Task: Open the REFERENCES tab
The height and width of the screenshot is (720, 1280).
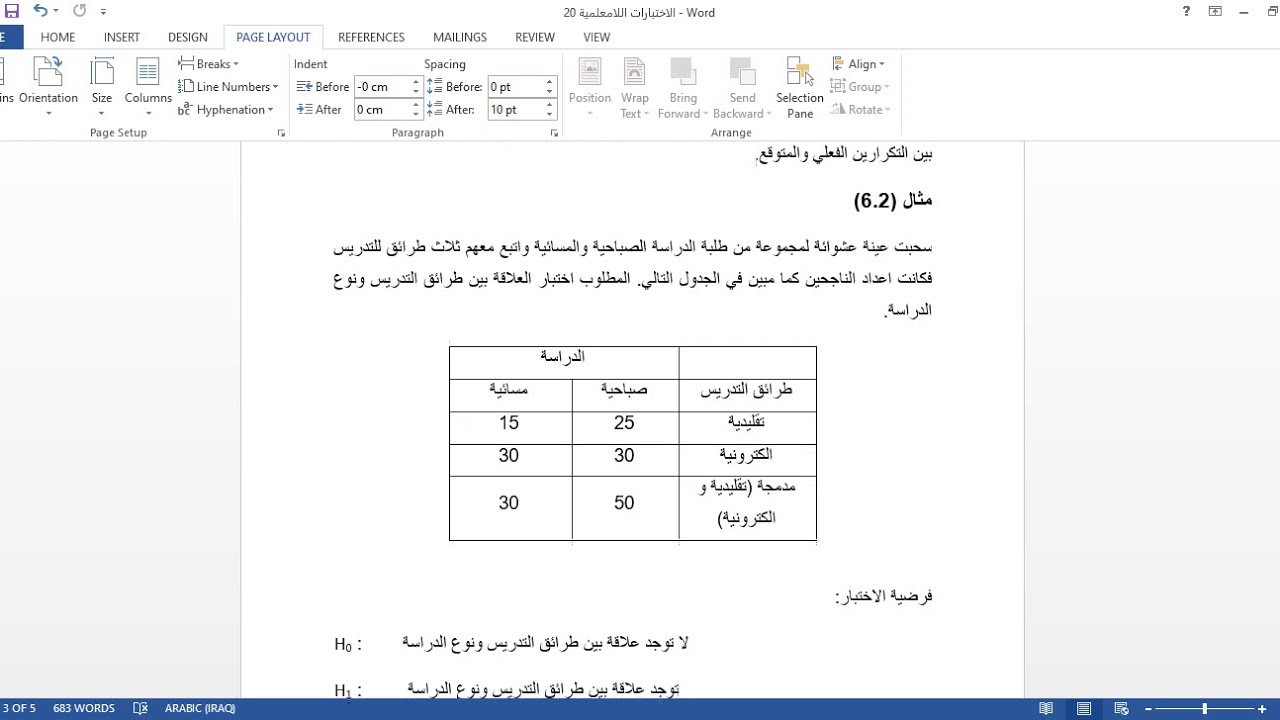Action: point(371,37)
